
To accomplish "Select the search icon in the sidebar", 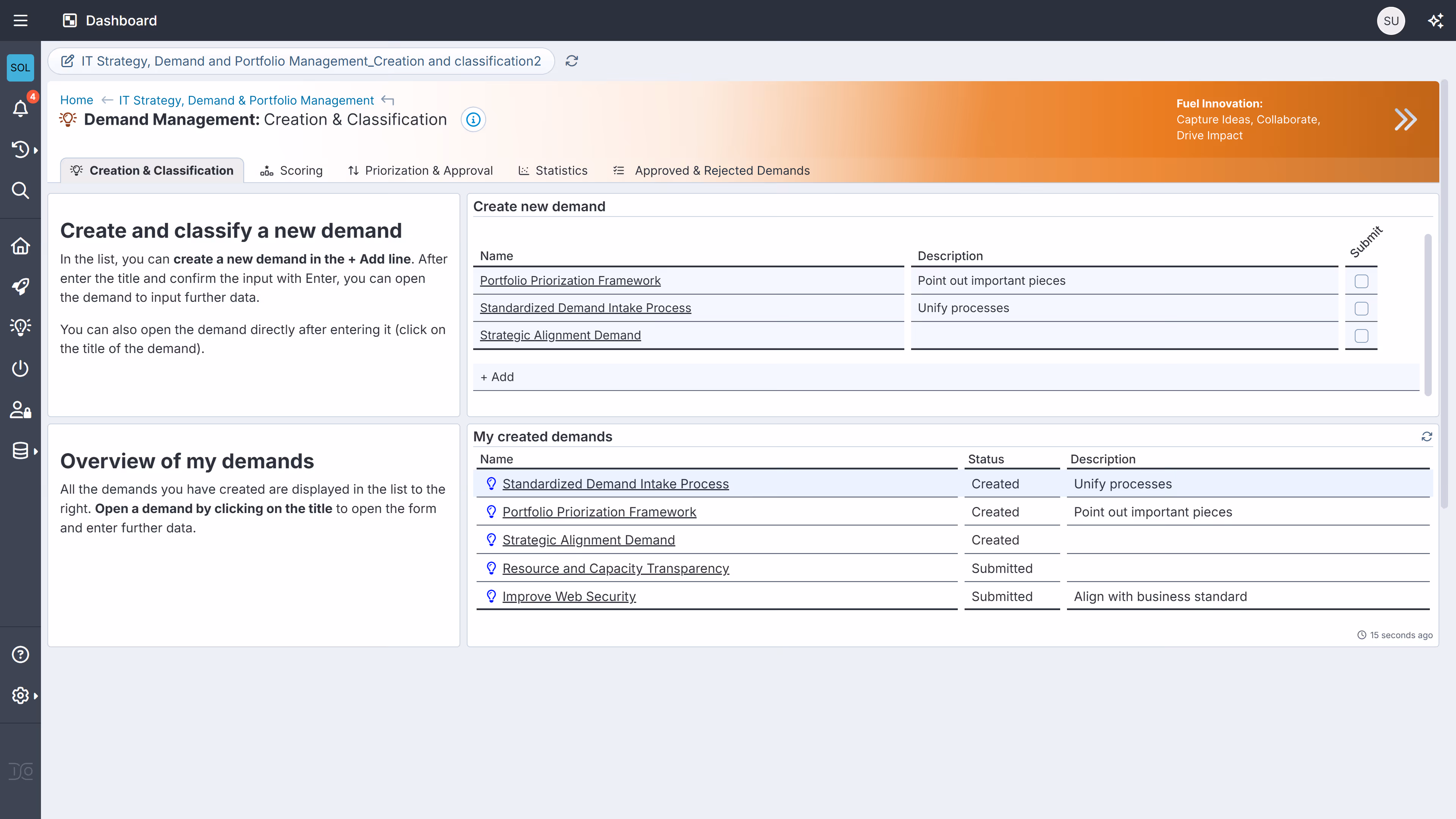I will point(20,190).
